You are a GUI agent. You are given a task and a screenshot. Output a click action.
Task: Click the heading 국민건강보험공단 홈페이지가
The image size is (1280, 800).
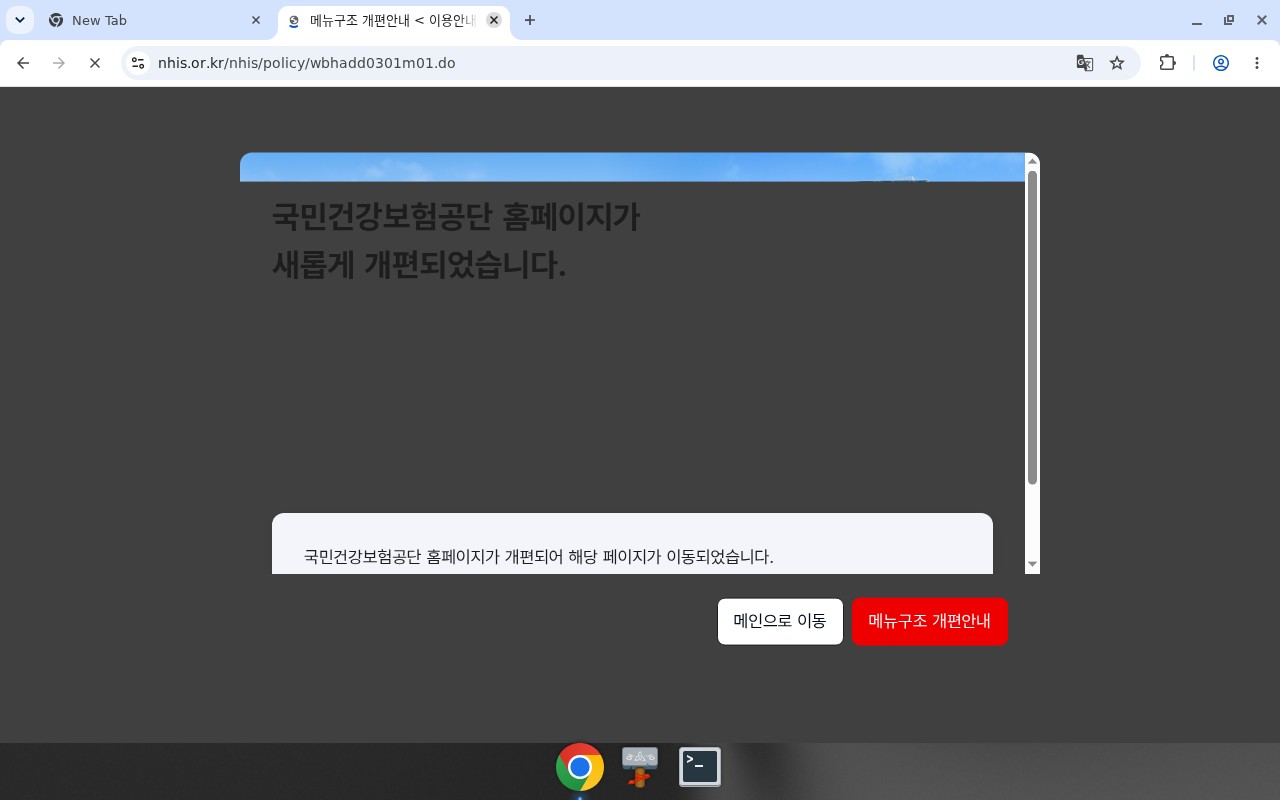456,216
